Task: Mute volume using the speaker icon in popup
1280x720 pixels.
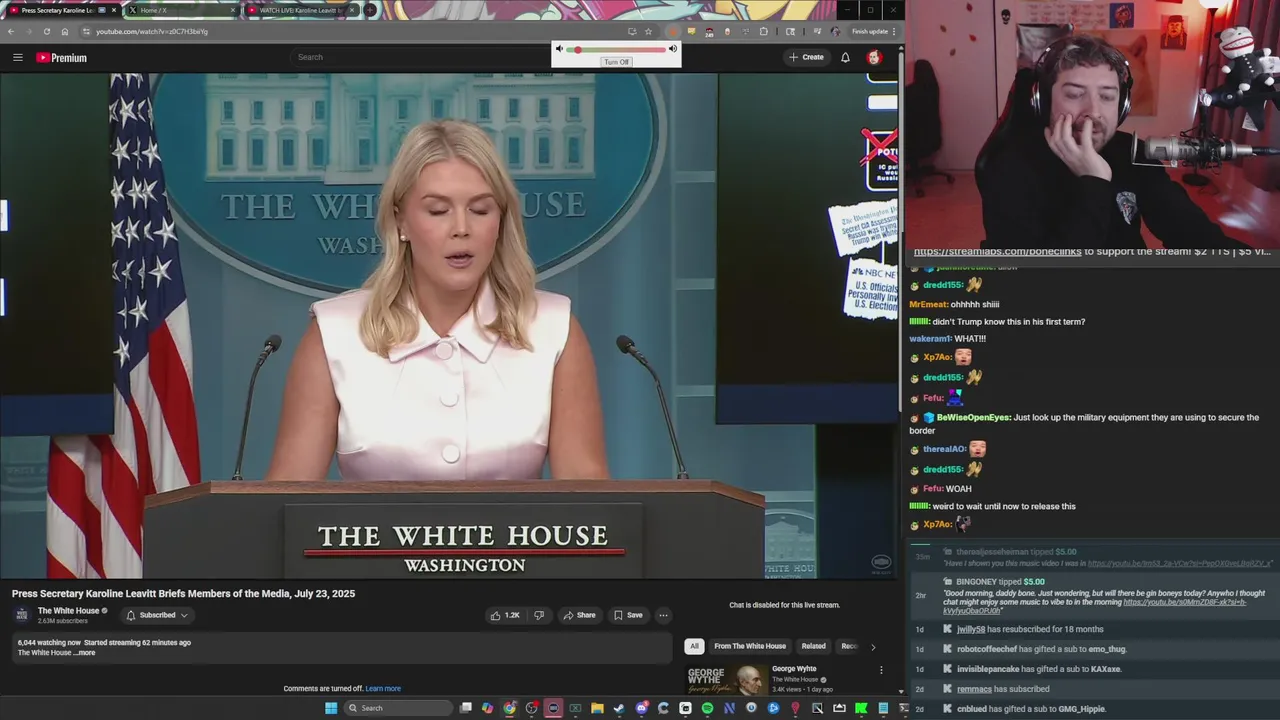Action: (559, 49)
